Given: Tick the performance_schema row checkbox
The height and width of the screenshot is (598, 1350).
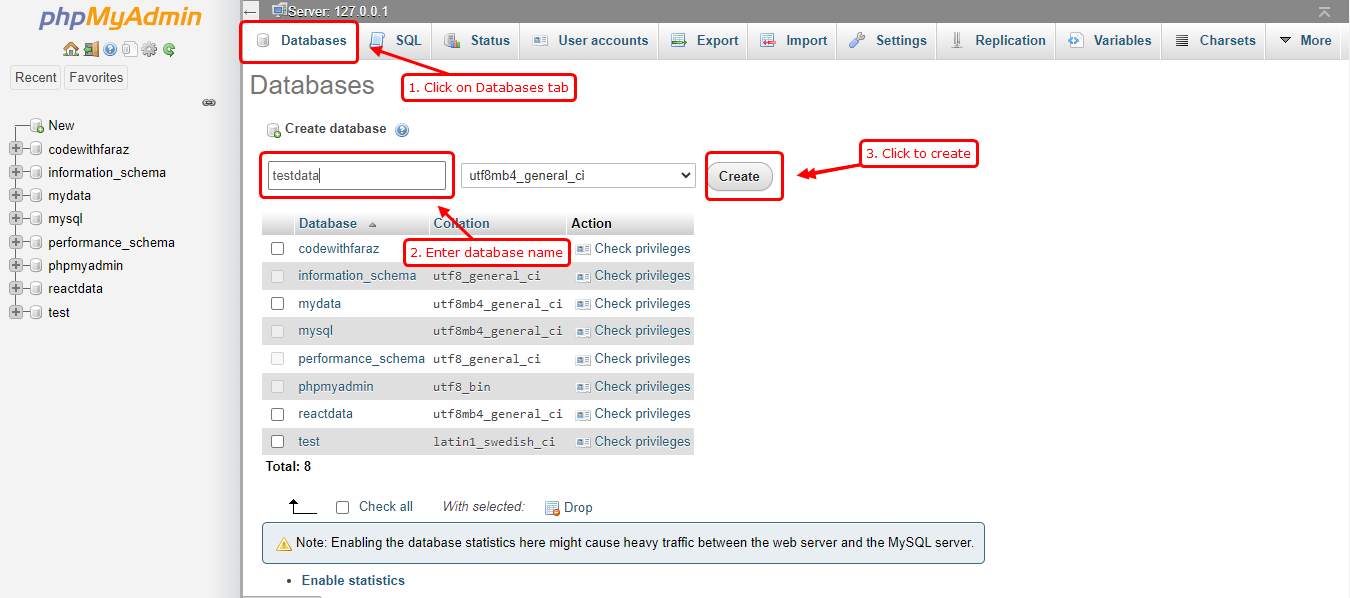Looking at the screenshot, I should [277, 359].
